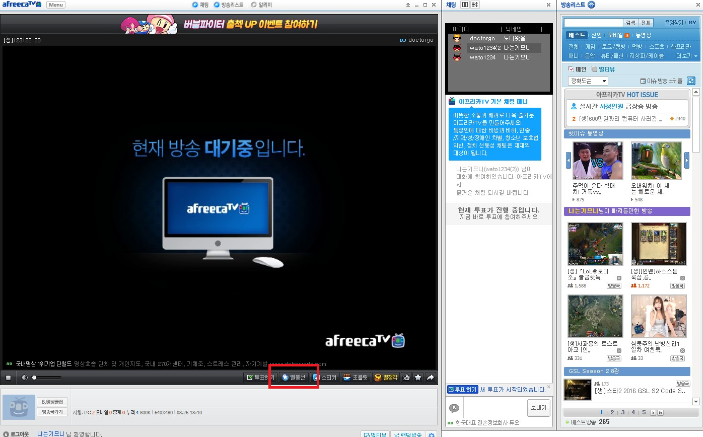Click the broadcast list scrollbar up arrow

coord(696,92)
